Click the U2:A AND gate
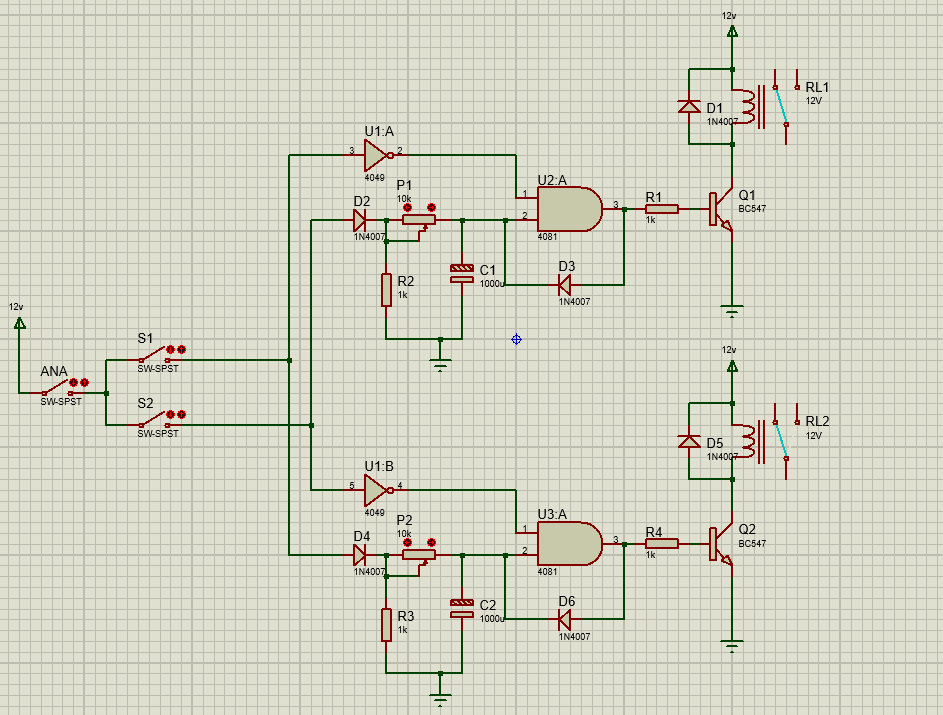 tap(569, 209)
